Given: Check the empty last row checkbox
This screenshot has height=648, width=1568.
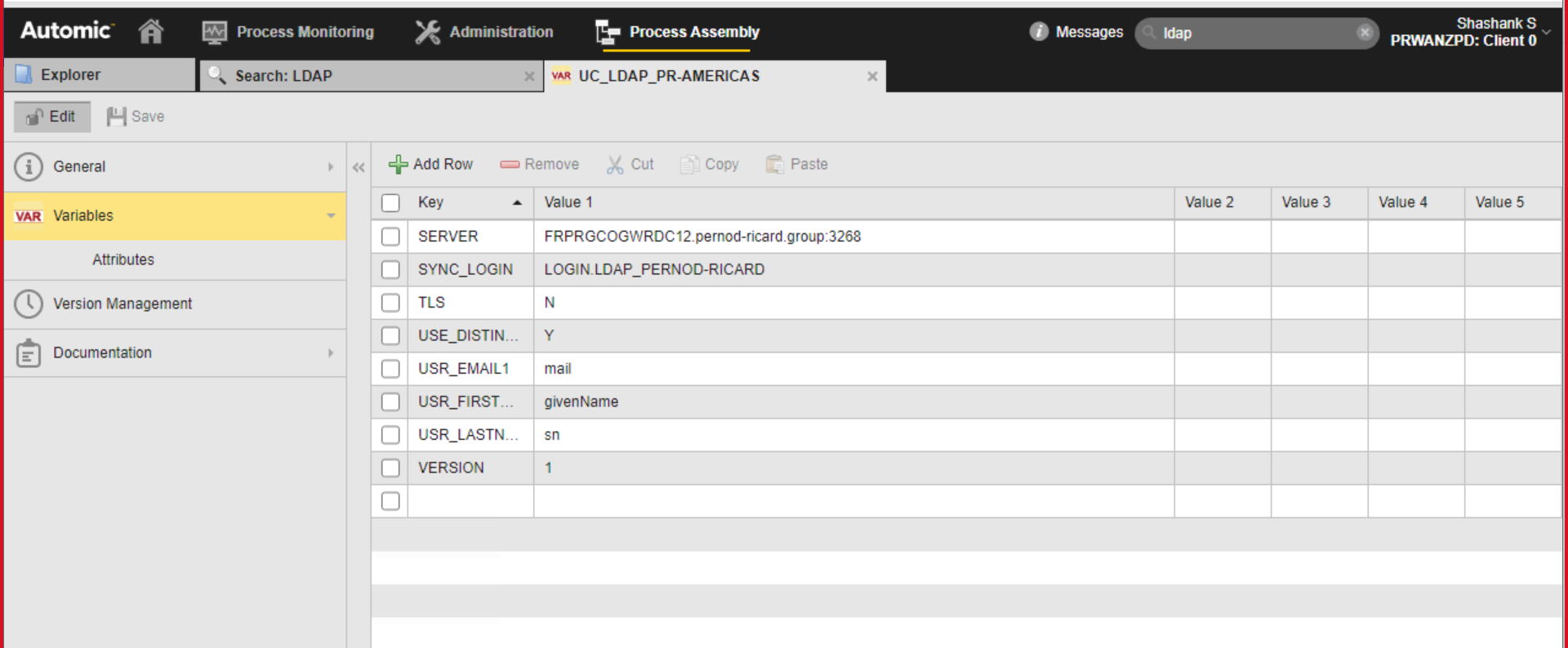Looking at the screenshot, I should [x=390, y=501].
